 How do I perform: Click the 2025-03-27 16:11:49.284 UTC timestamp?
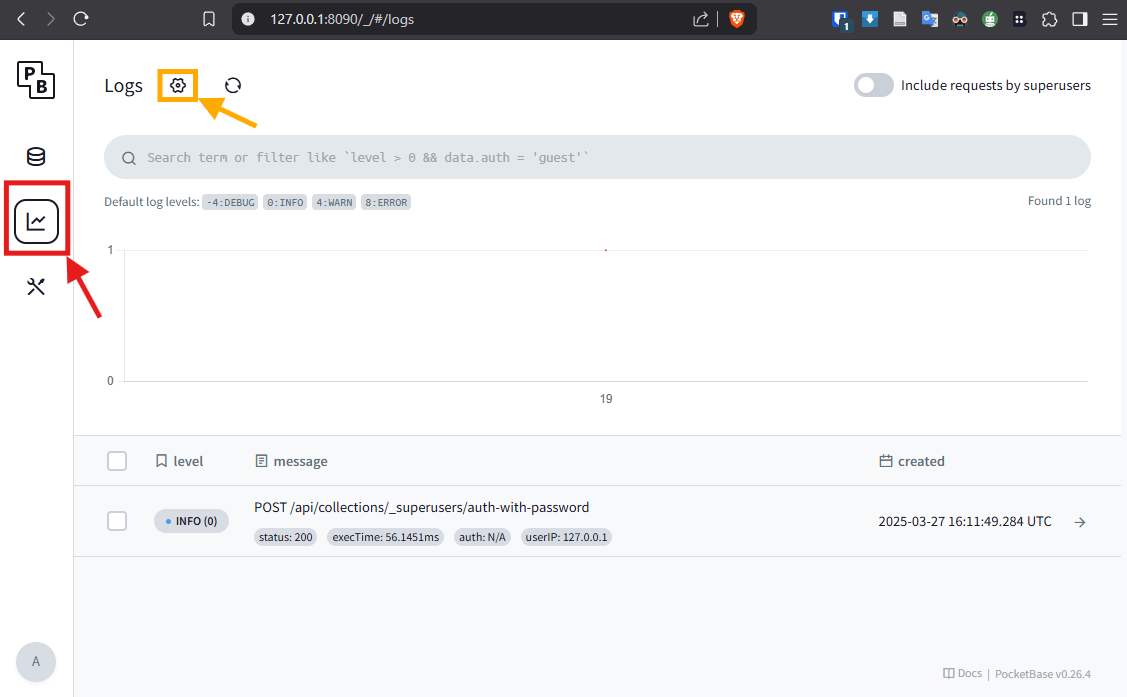pyautogui.click(x=965, y=521)
